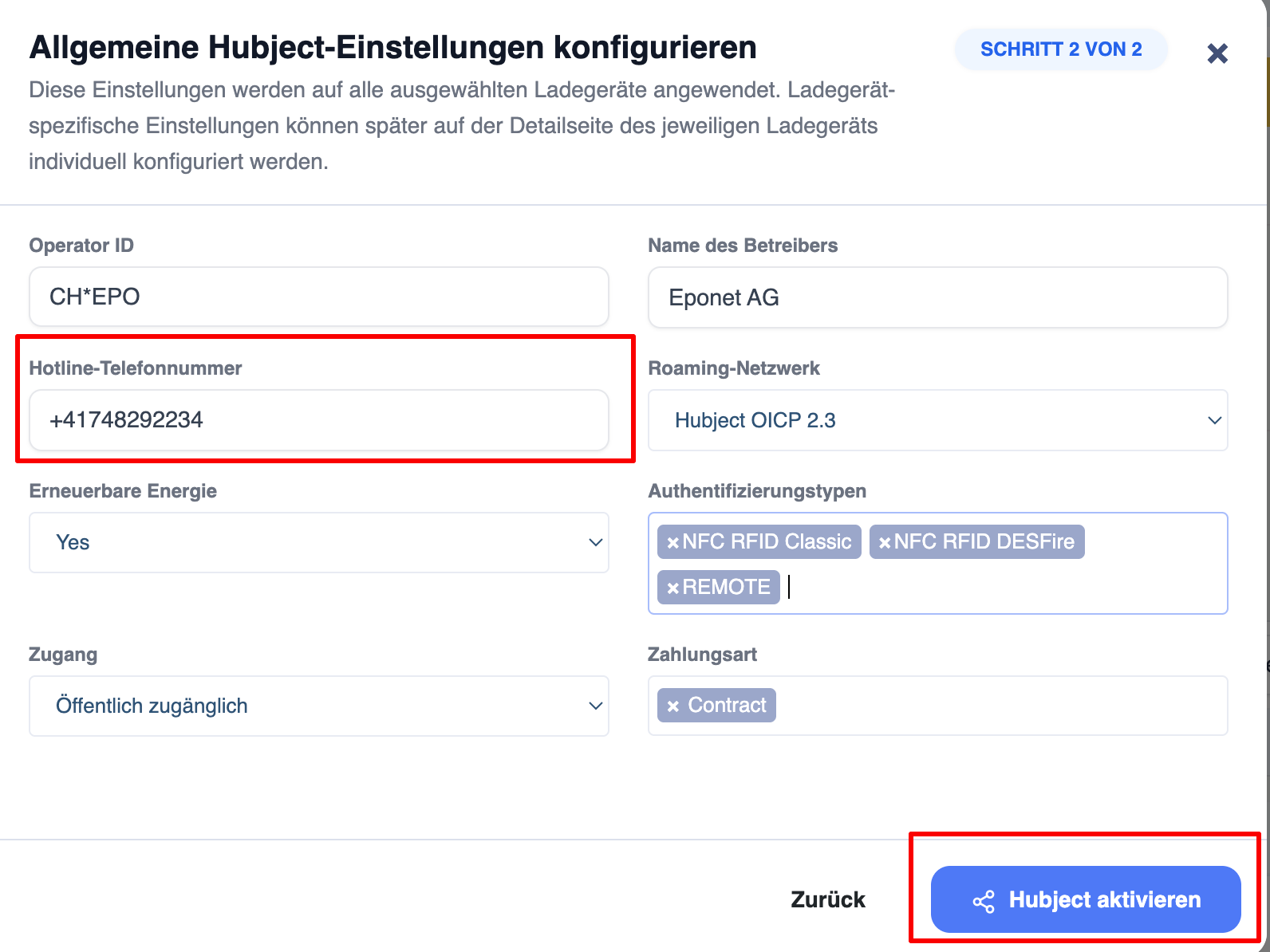Focus the Hotline-Telefonnummer field
The image size is (1270, 952).
pyautogui.click(x=319, y=420)
